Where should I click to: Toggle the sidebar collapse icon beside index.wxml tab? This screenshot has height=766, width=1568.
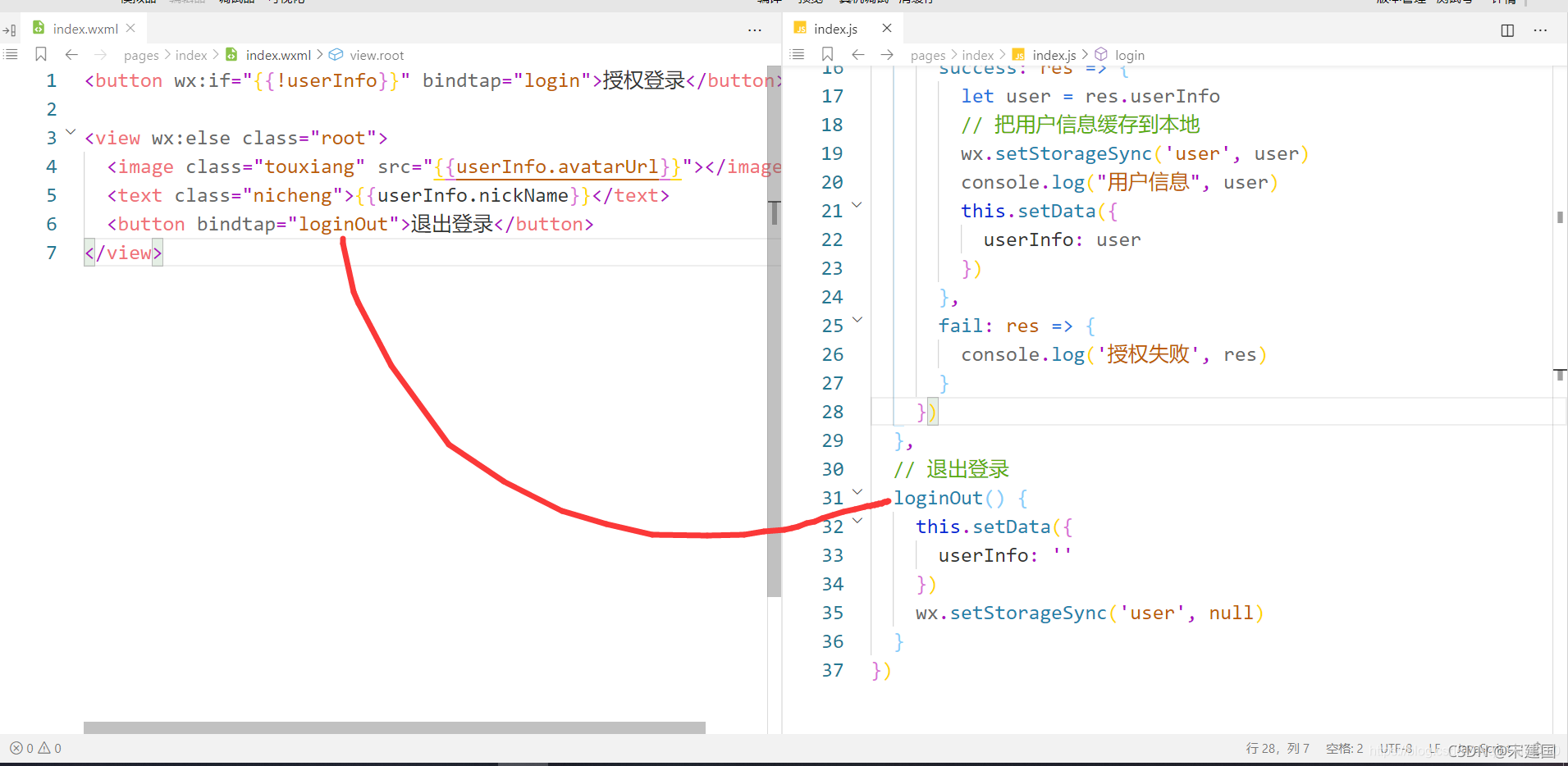[10, 30]
